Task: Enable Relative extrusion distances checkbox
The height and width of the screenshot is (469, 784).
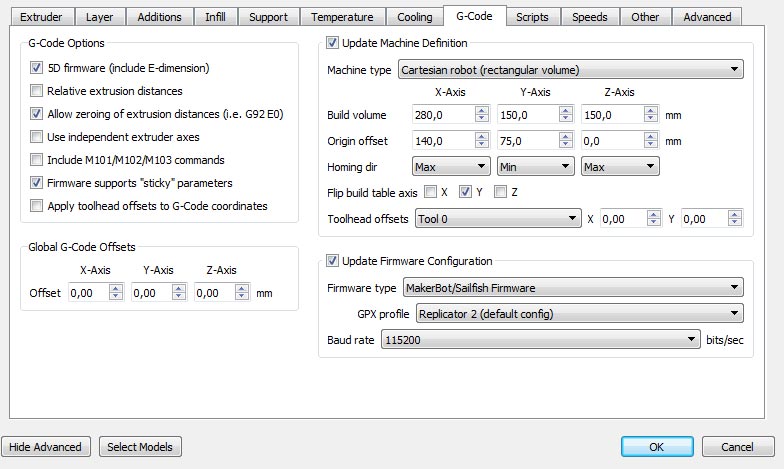Action: [36, 90]
